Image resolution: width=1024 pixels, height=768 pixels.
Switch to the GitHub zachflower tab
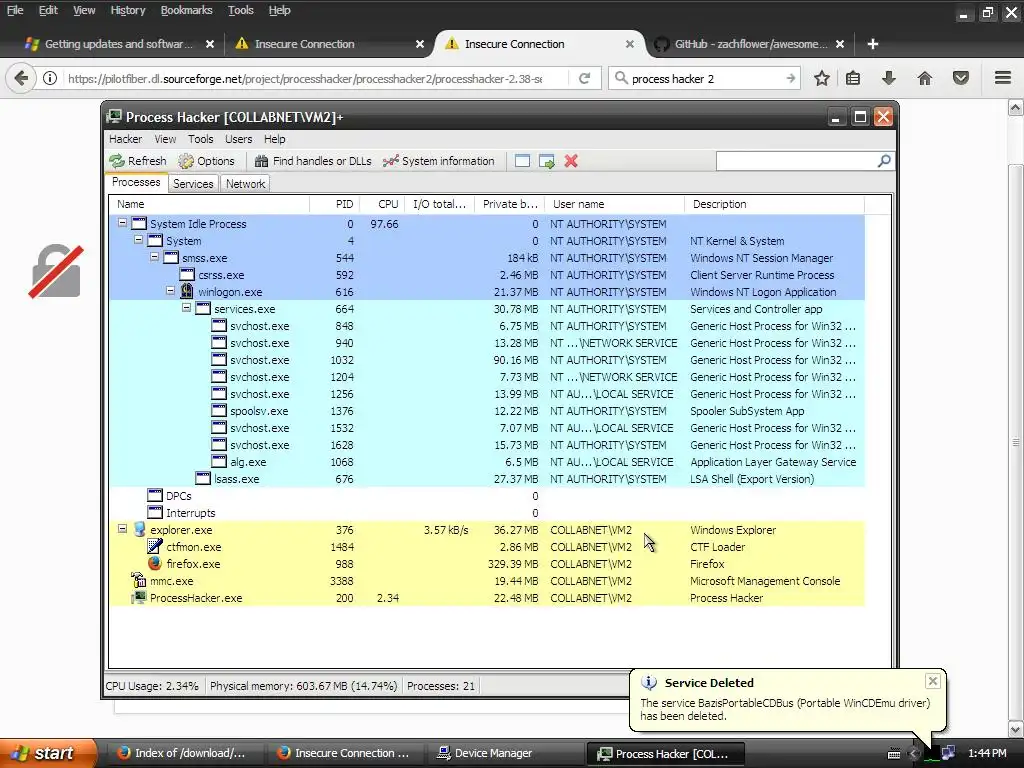point(750,44)
